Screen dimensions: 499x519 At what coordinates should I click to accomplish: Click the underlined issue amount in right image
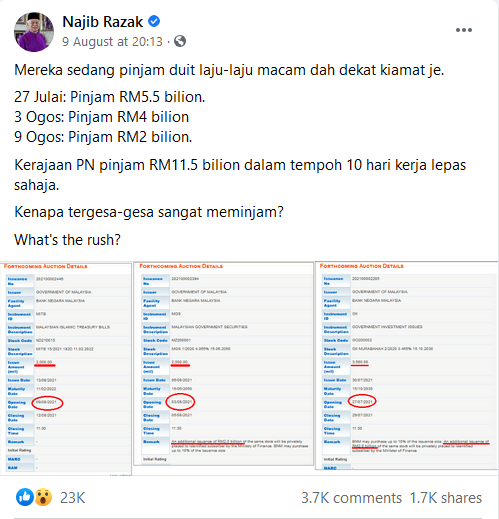(360, 362)
